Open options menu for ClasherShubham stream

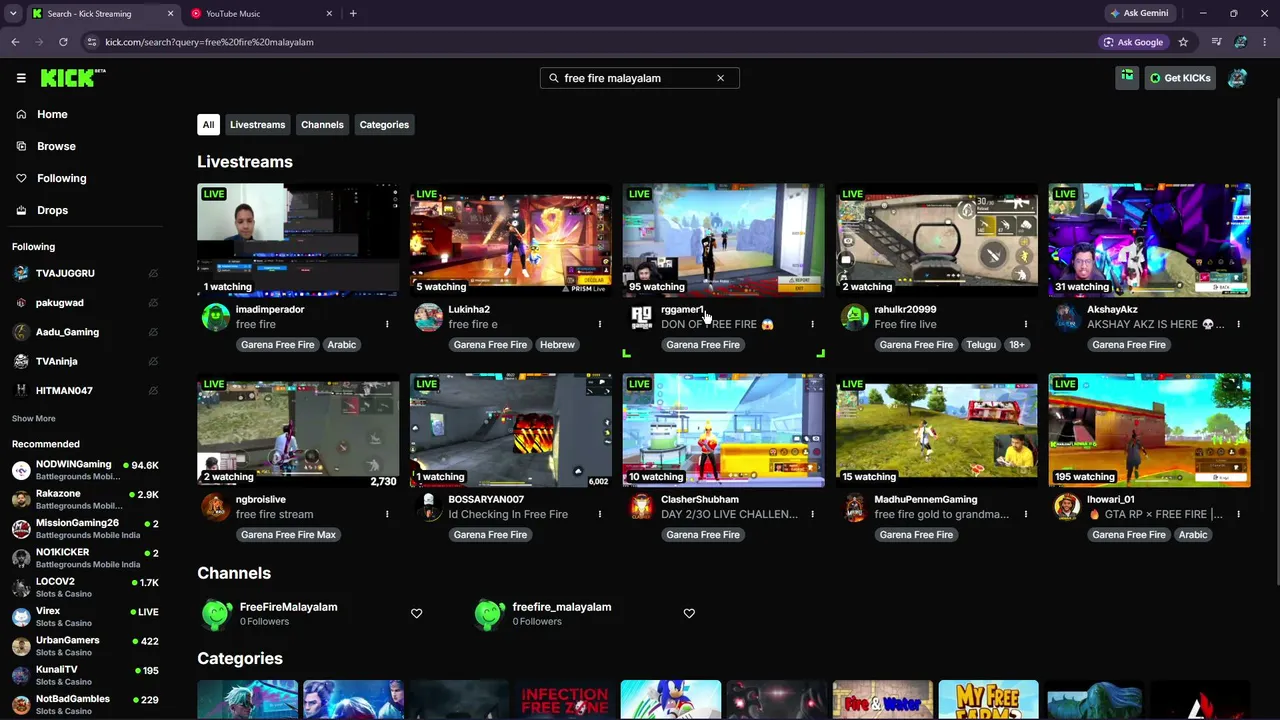point(812,514)
